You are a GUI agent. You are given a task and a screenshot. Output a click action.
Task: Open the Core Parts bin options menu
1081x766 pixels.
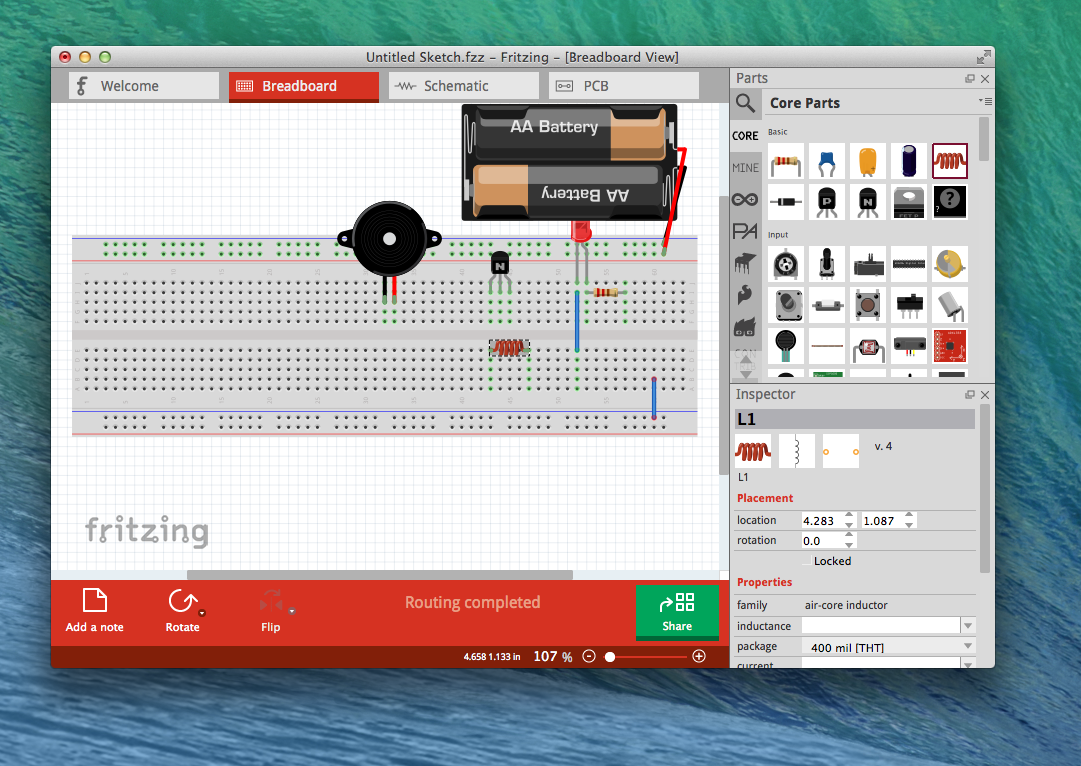click(985, 101)
